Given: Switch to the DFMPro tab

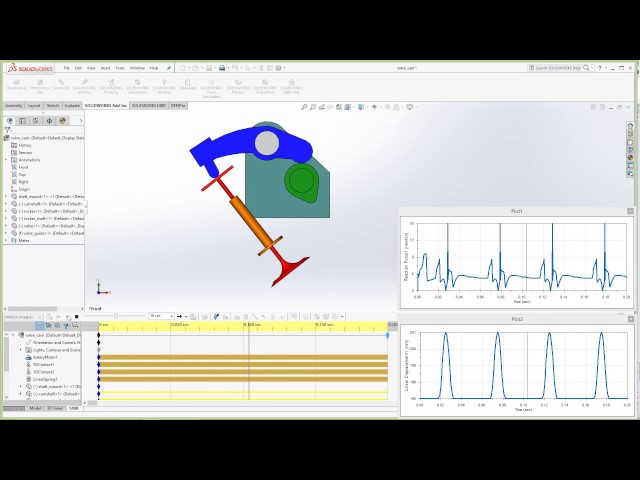Looking at the screenshot, I should pyautogui.click(x=178, y=106).
